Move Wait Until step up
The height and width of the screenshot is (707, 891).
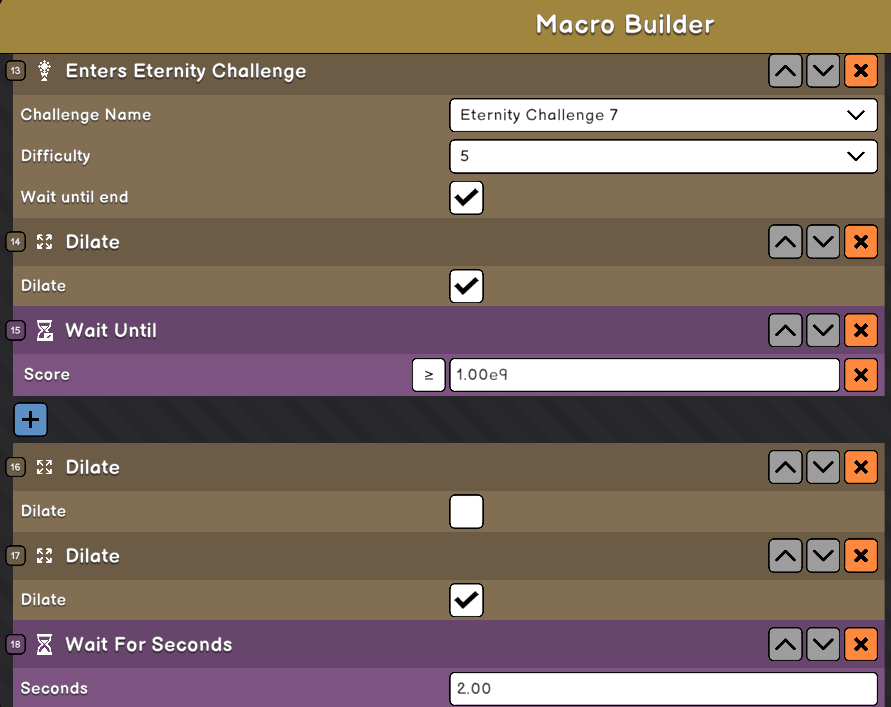coord(785,330)
